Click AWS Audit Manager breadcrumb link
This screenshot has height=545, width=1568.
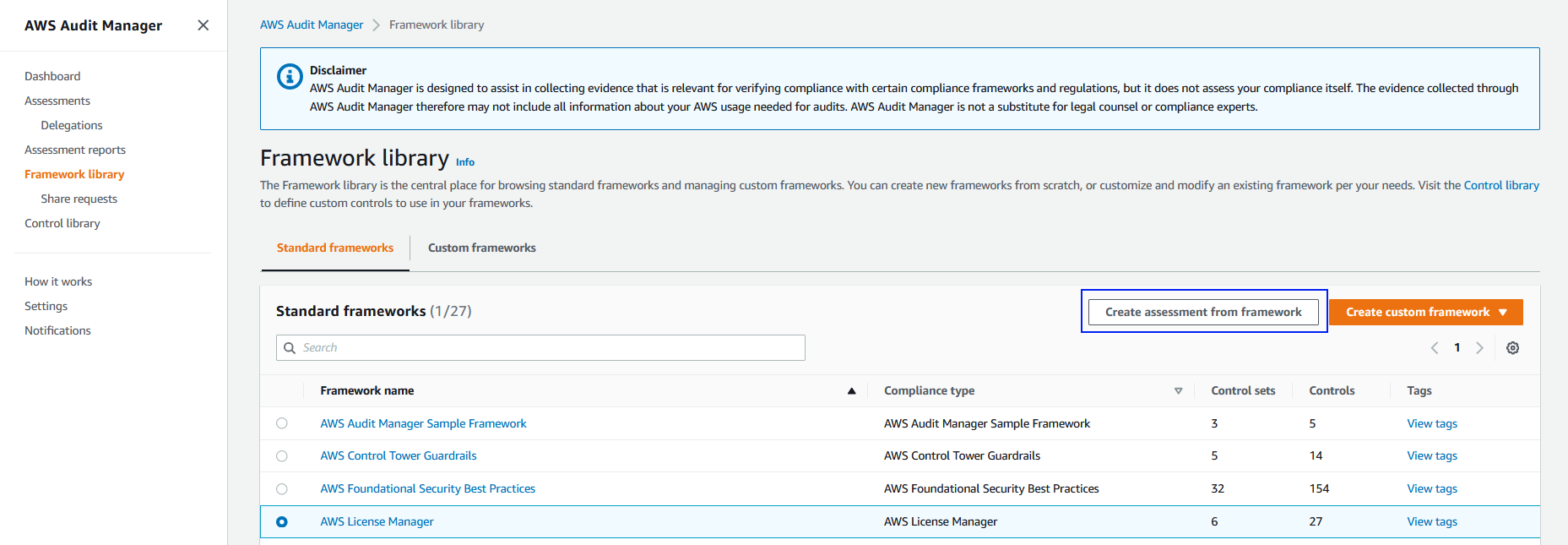[x=312, y=25]
